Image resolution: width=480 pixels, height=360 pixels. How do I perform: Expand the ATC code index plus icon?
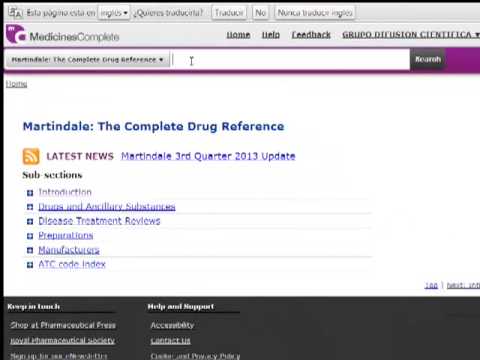[30, 265]
